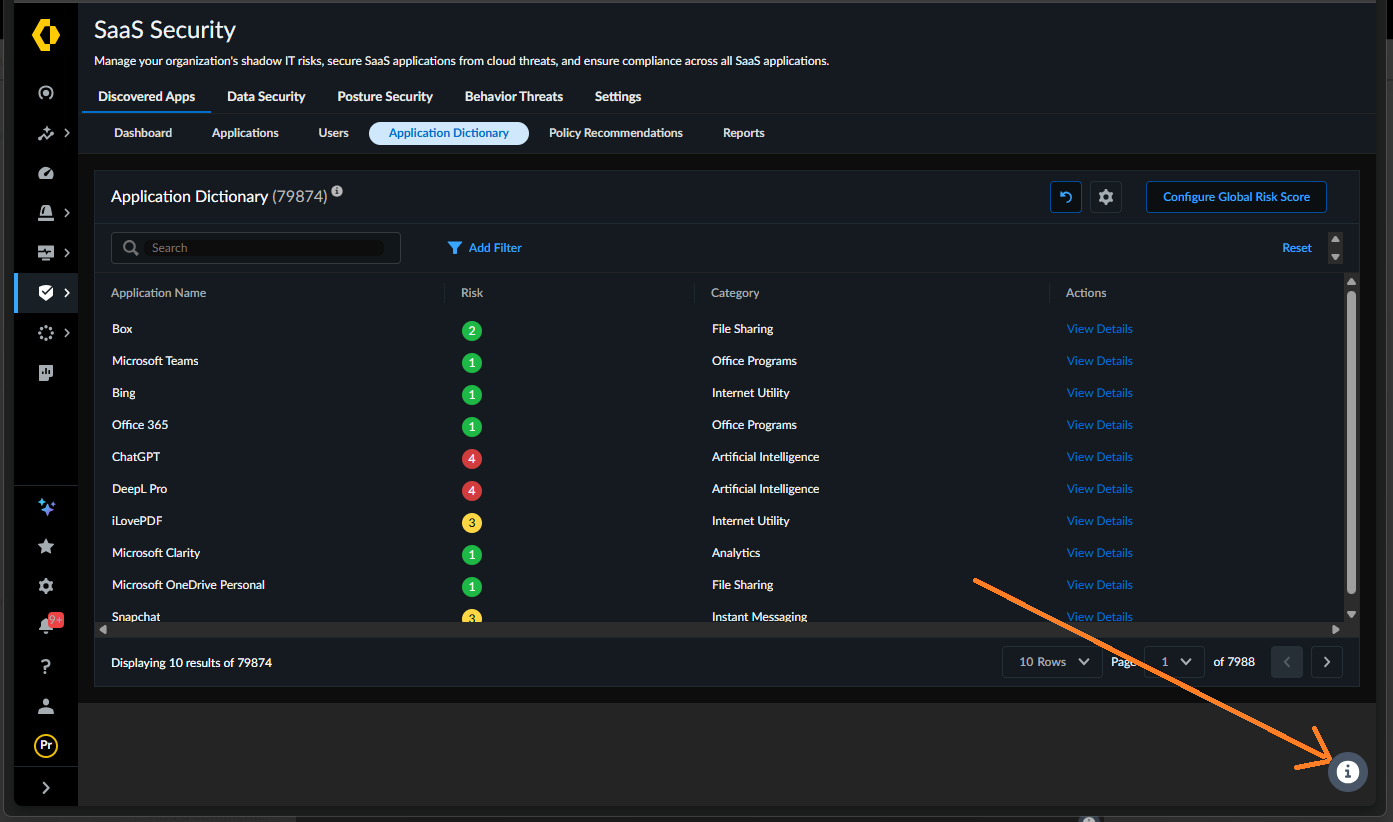Open View Details for ChatGPT

(1100, 457)
